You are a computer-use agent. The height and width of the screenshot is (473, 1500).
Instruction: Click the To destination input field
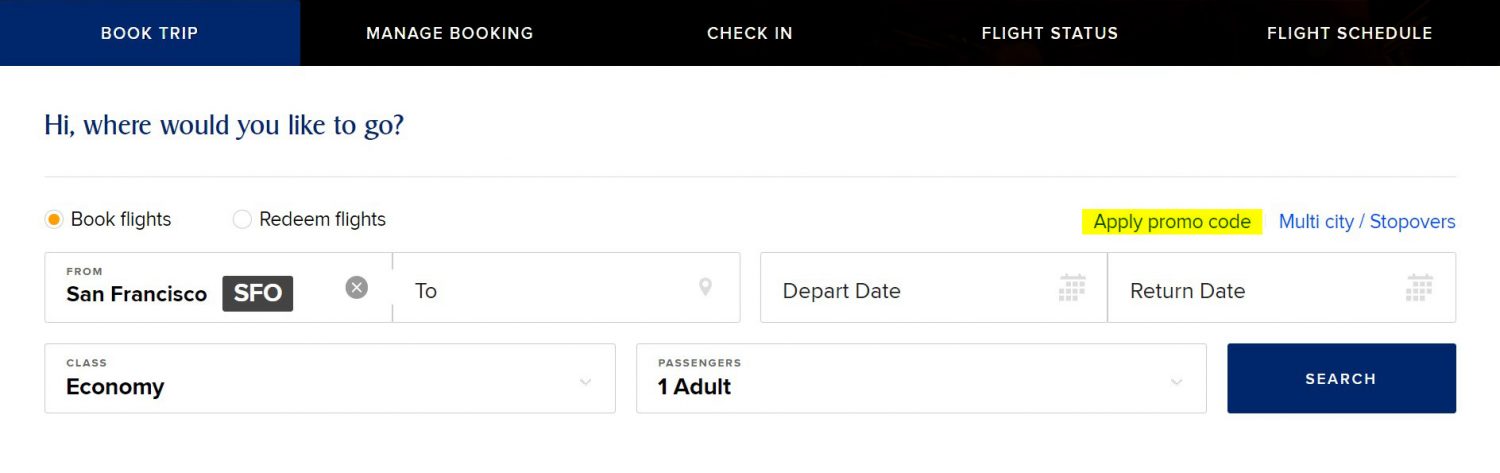pyautogui.click(x=540, y=291)
